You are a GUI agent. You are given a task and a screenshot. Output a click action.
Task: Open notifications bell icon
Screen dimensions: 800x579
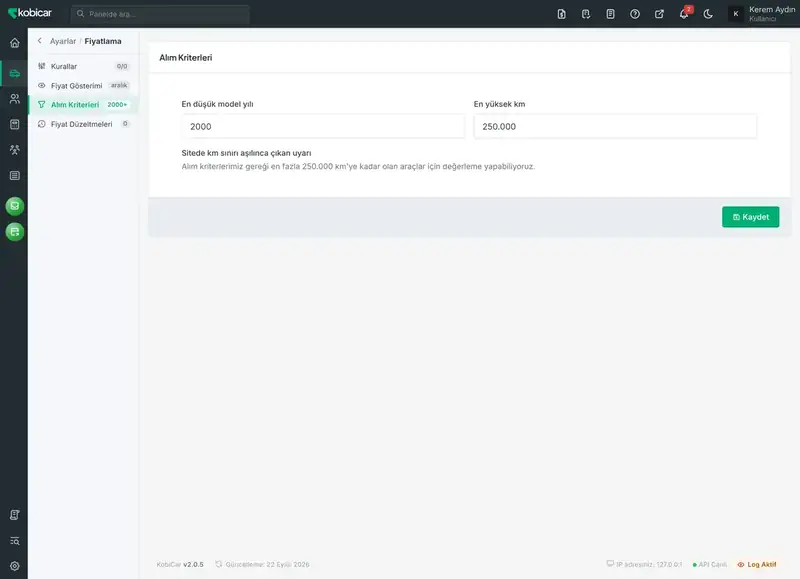coord(684,14)
